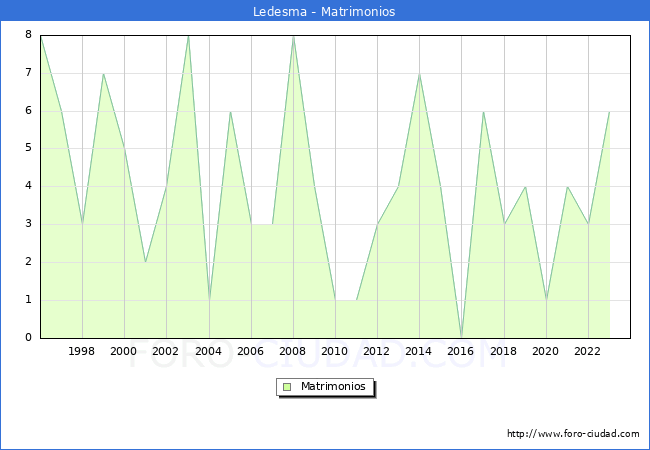Click y-axis value 2
The width and height of the screenshot is (650, 450).
tap(28, 261)
